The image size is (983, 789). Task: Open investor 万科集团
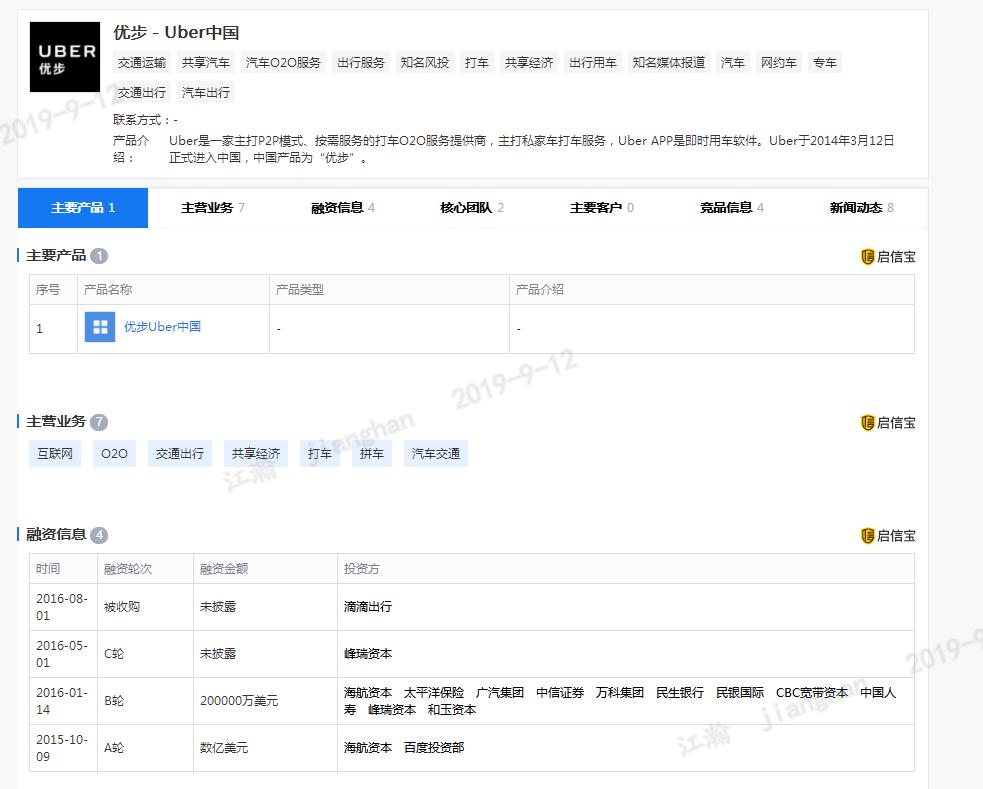[620, 692]
